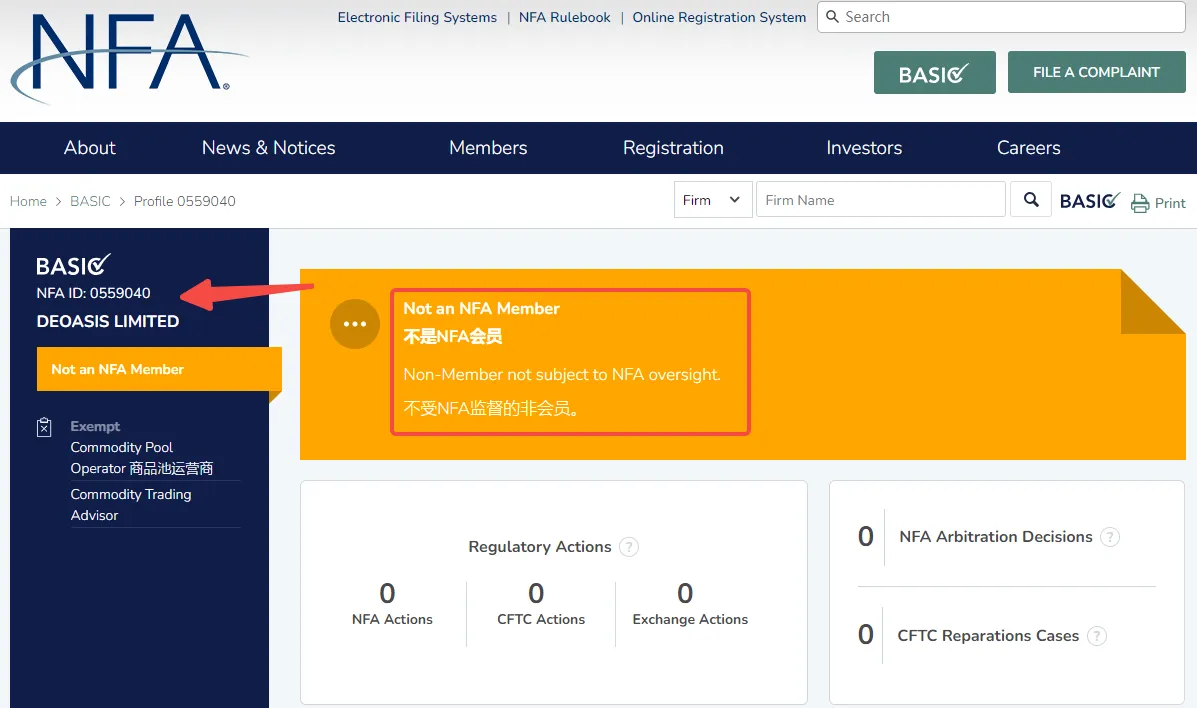Screen dimensions: 1197x708
Task: Open the Firm search-type dropdown
Action: click(713, 199)
